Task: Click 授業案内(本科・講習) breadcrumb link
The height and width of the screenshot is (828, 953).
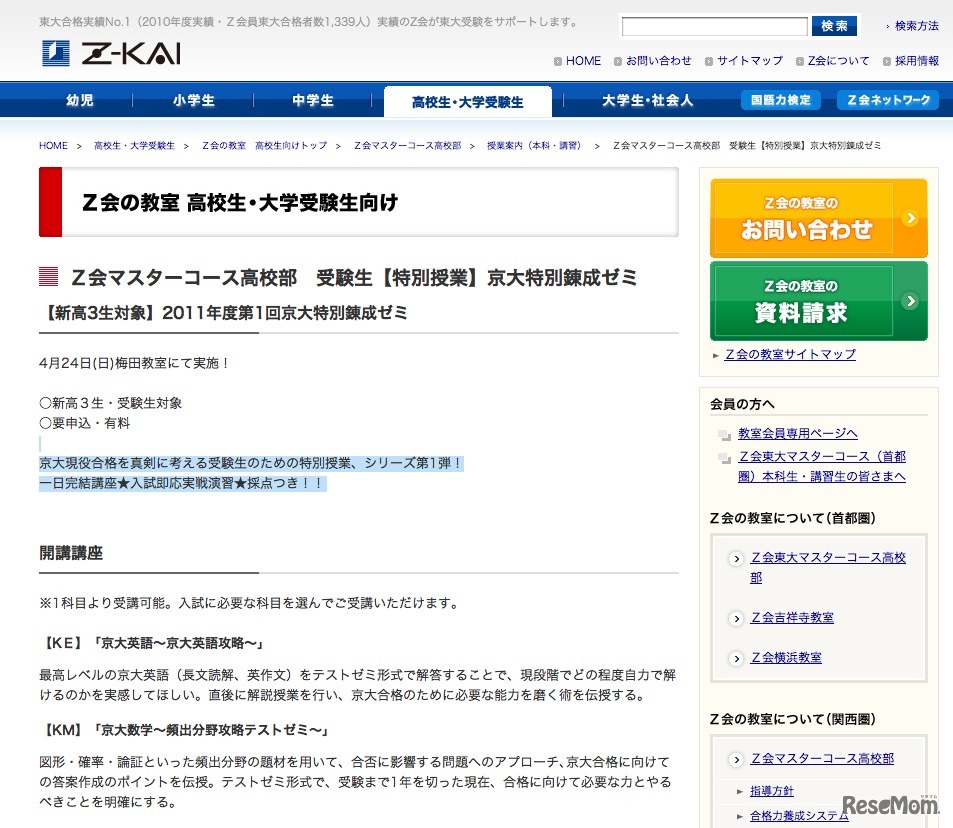Action: 534,146
